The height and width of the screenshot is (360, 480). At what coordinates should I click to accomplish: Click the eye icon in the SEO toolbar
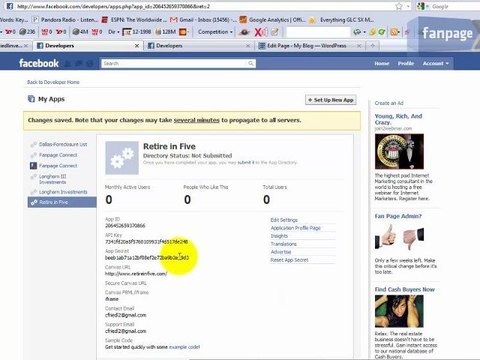pyautogui.click(x=245, y=32)
